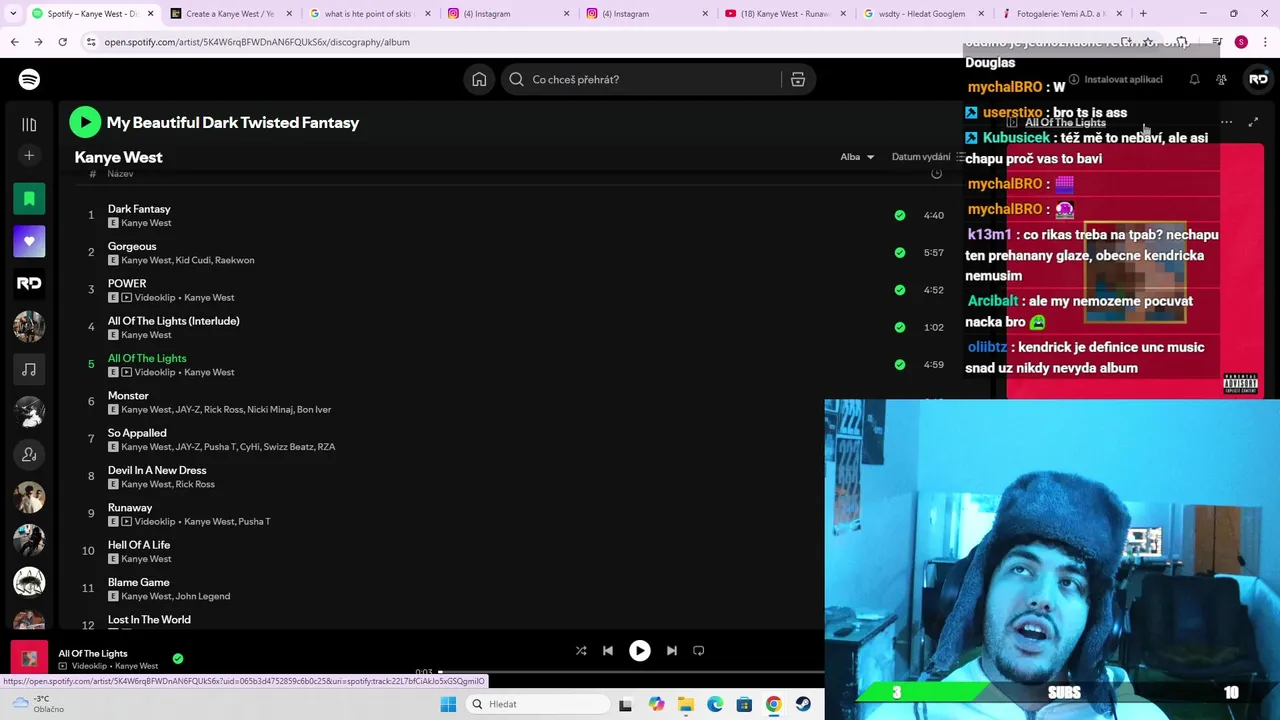Open Steam from the taskbar
The image size is (1280, 720).
coord(803,704)
